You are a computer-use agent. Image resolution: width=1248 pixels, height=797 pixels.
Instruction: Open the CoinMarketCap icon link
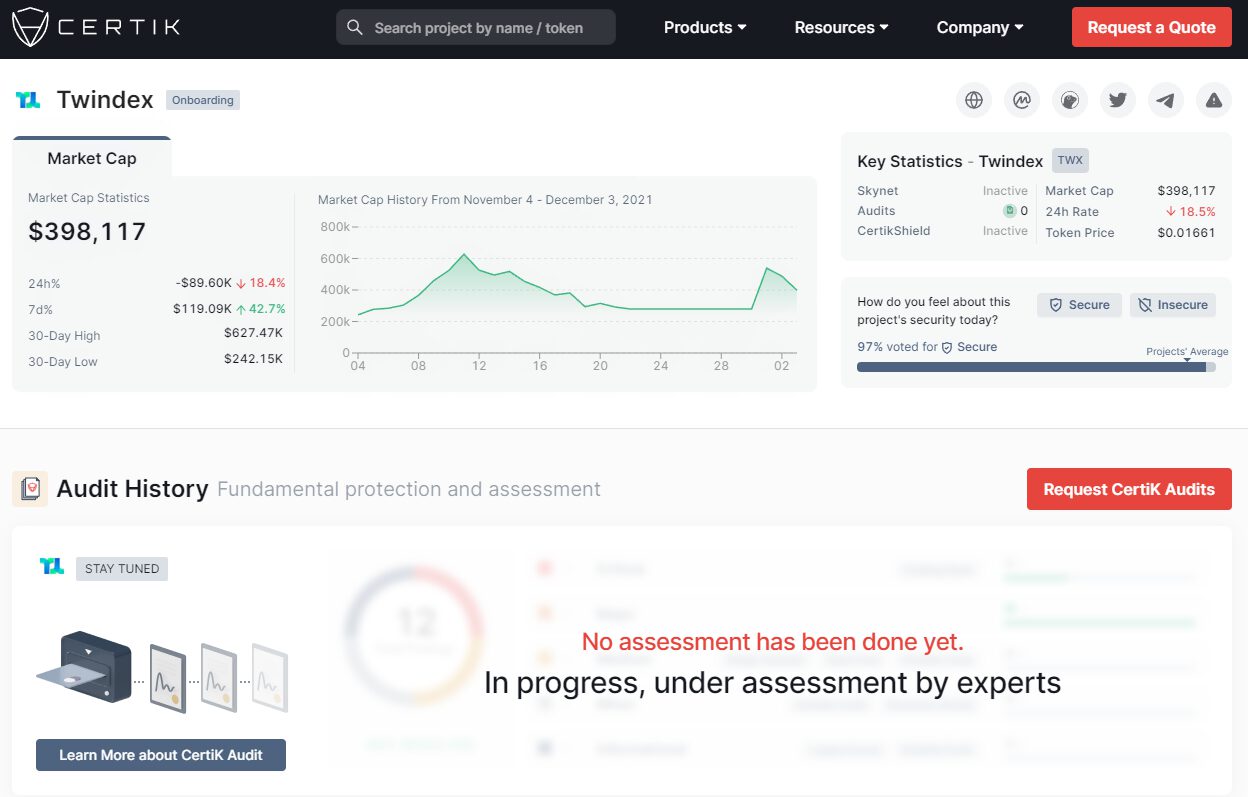coord(1022,100)
